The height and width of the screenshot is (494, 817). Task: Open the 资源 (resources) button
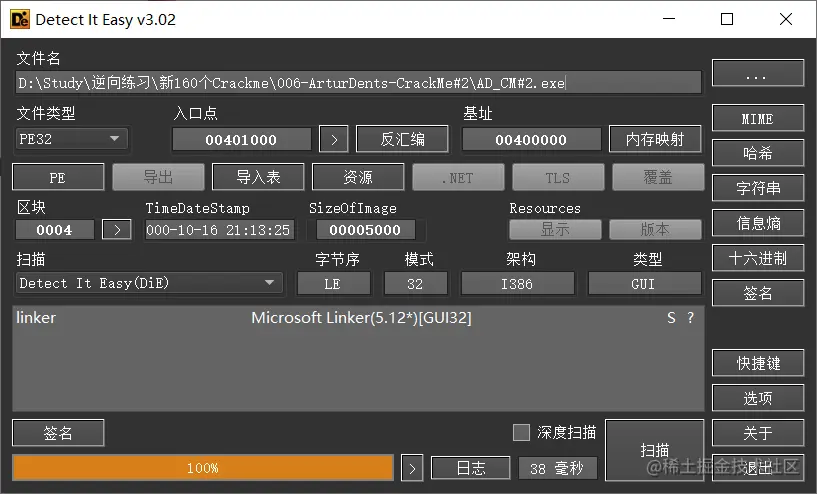358,177
